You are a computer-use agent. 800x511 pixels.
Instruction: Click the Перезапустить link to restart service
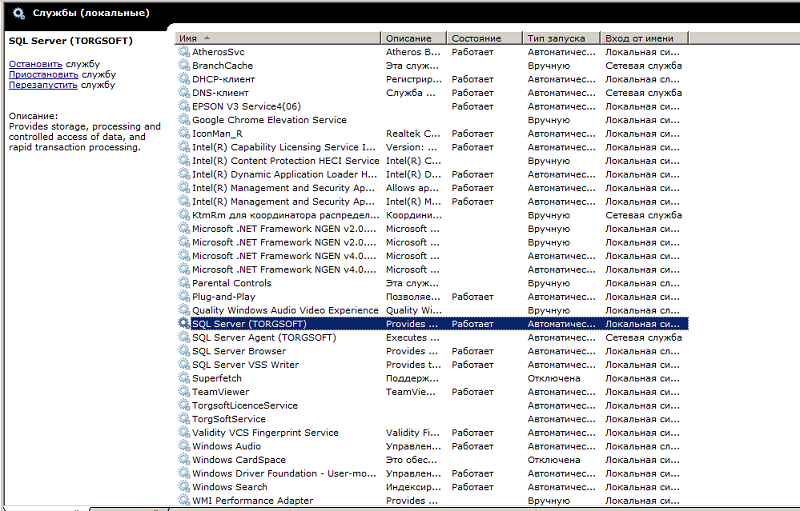44,86
